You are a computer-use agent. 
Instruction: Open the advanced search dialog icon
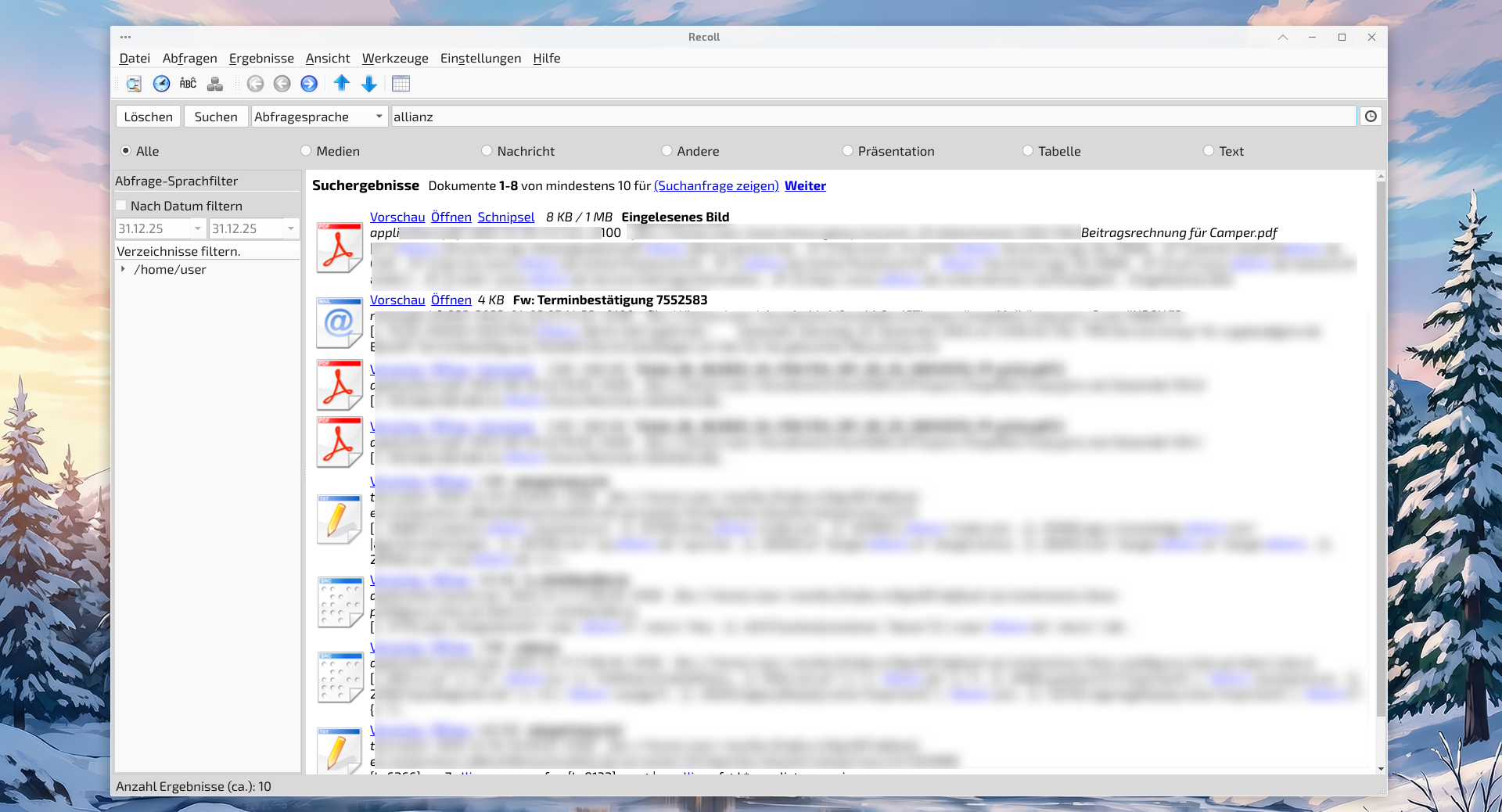(x=134, y=84)
